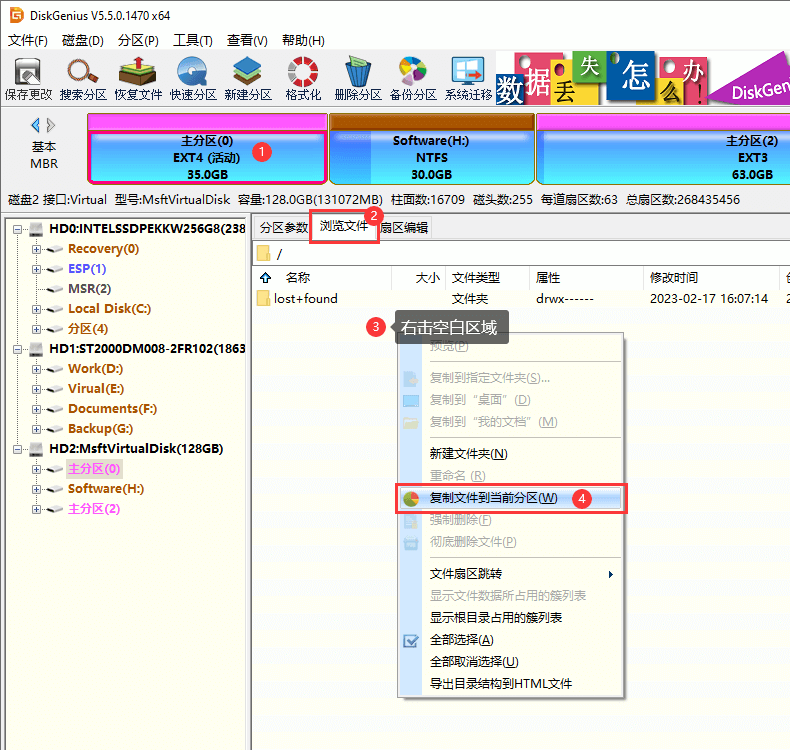Select 主分区(0) under HD2 in tree
This screenshot has height=750, width=790.
(94, 469)
